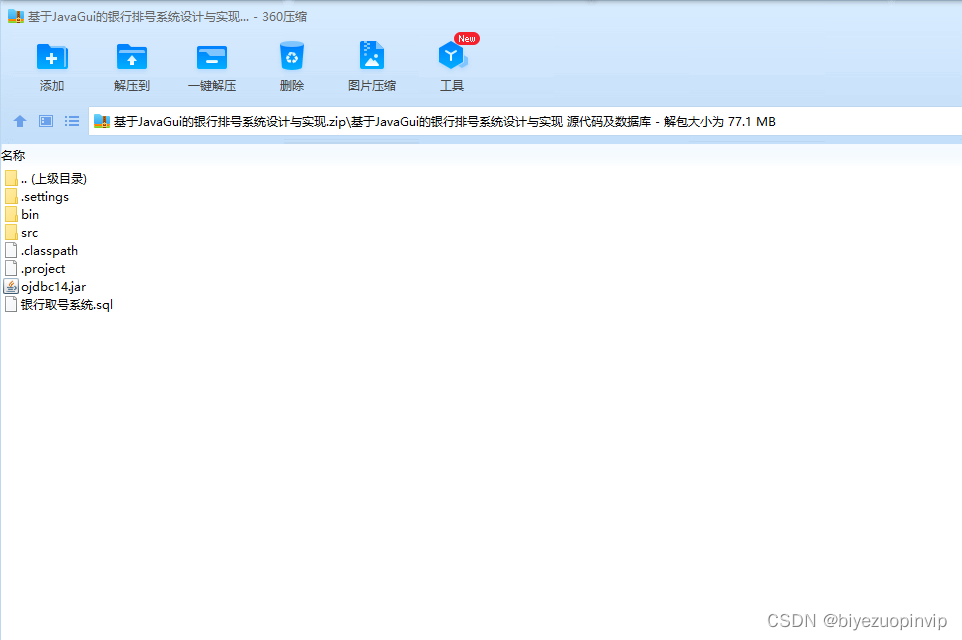The height and width of the screenshot is (640, 962).
Task: Enable the list view mode
Action: pyautogui.click(x=71, y=121)
